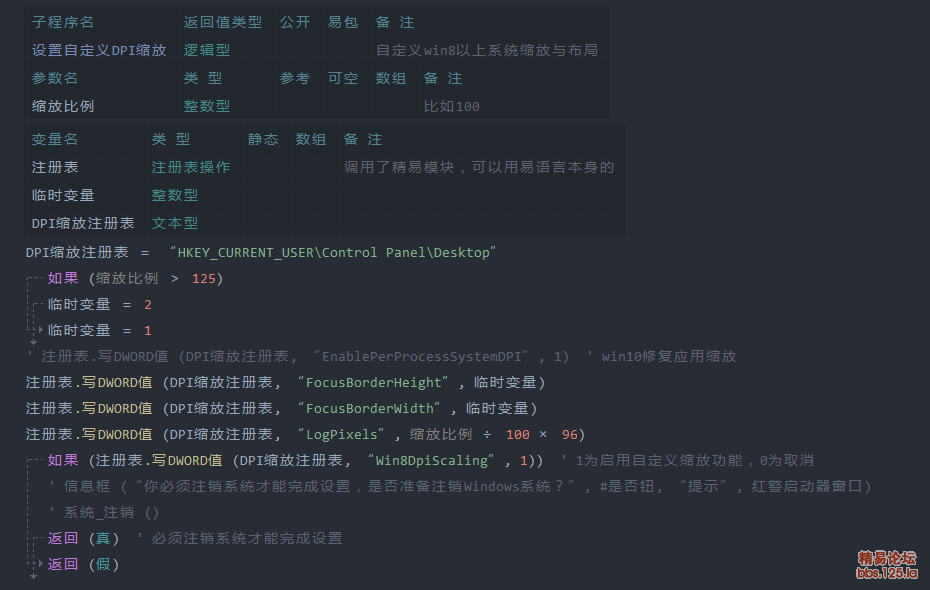Click the 返回 (假) statement
The image size is (930, 590).
coord(84,565)
